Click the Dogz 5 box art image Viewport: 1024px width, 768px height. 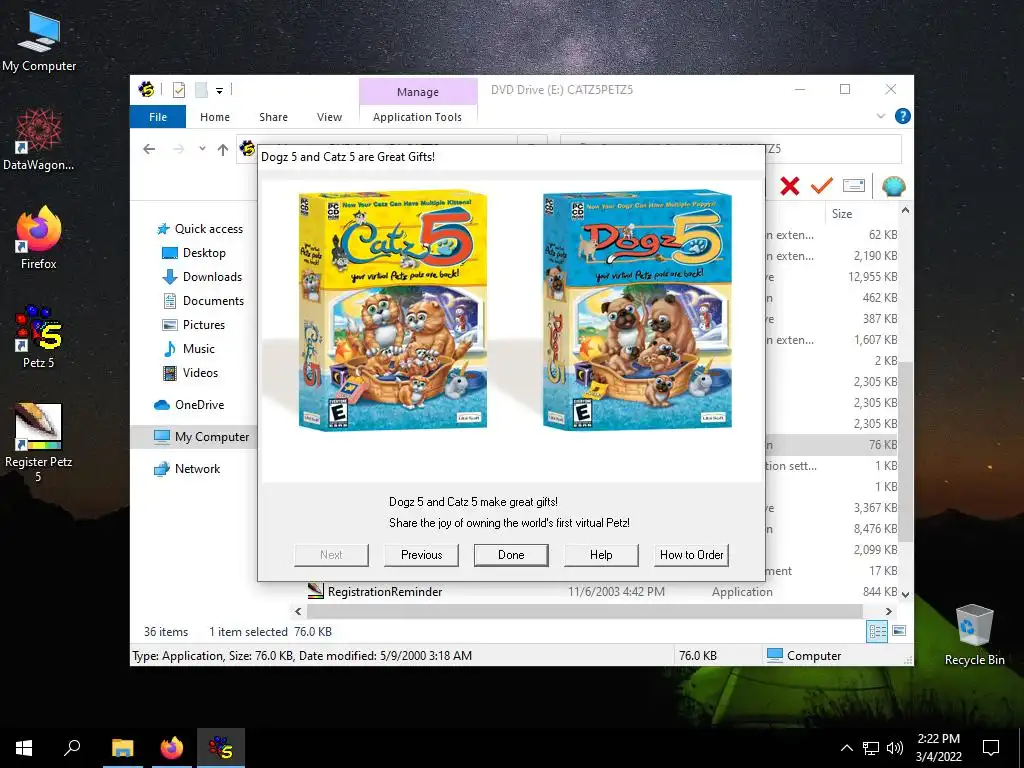point(637,310)
